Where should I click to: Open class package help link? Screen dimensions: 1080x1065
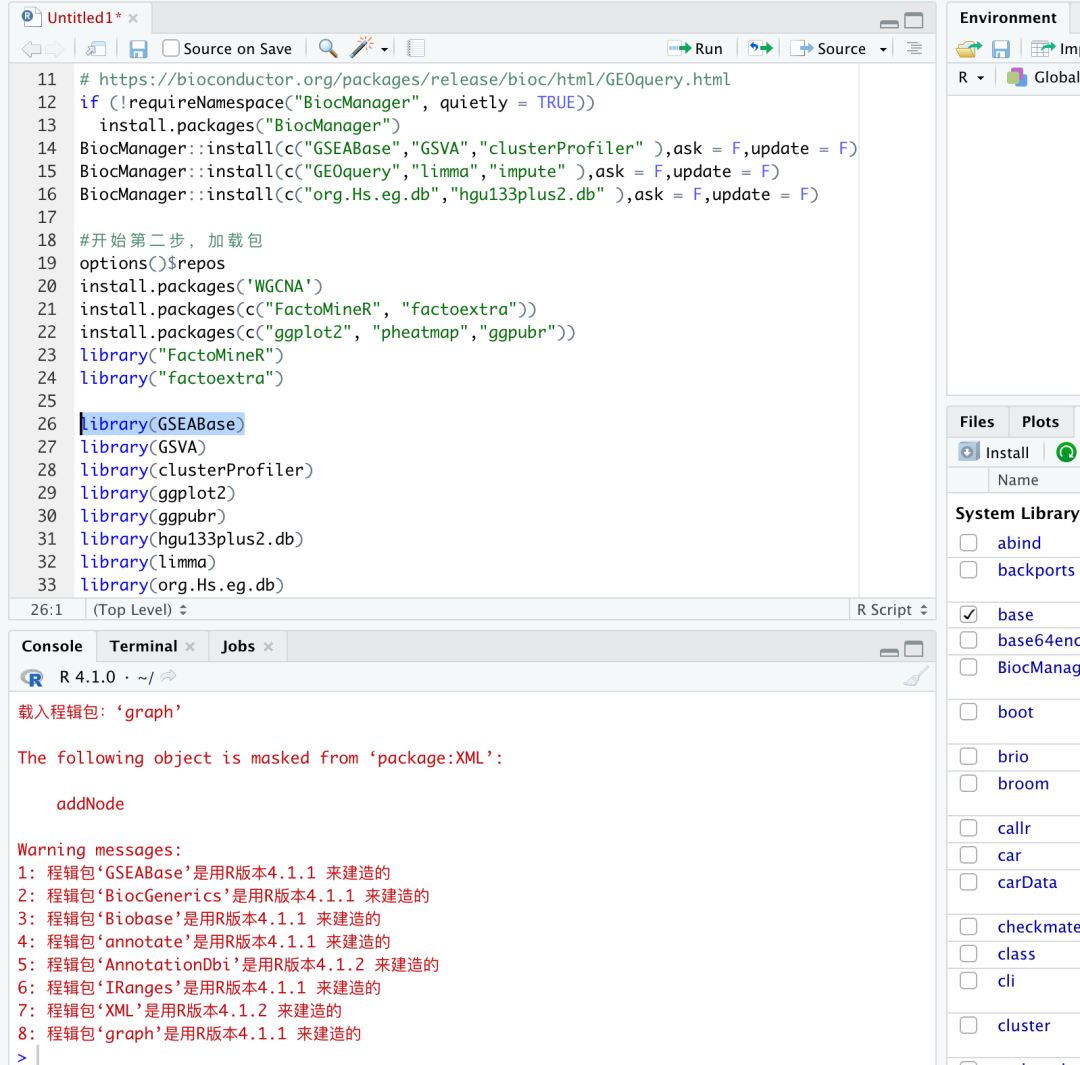click(x=1016, y=954)
